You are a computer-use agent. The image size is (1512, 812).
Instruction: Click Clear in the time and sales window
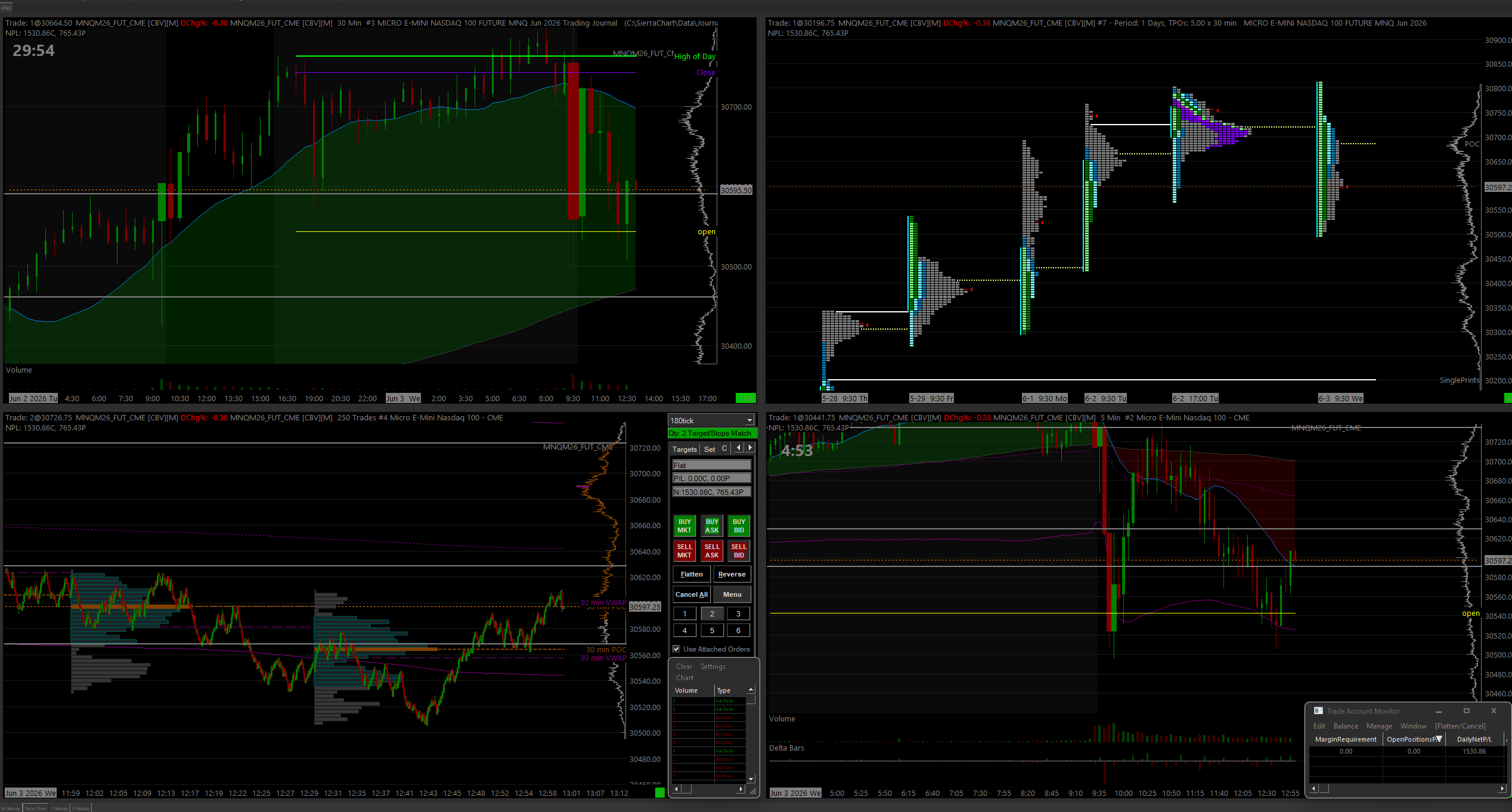pyautogui.click(x=684, y=667)
